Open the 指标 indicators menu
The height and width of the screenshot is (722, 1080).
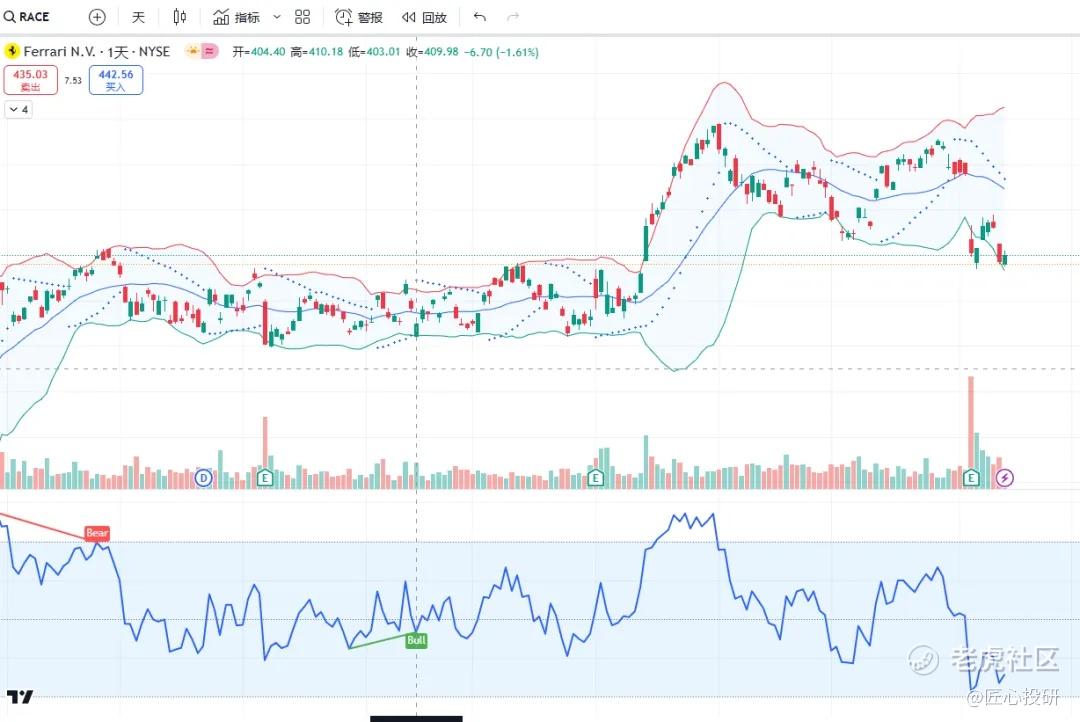[236, 17]
